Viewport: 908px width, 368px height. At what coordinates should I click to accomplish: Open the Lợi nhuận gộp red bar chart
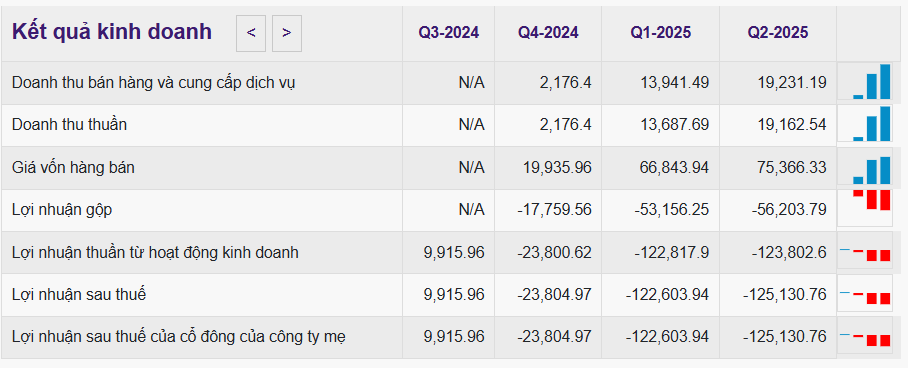pos(865,208)
